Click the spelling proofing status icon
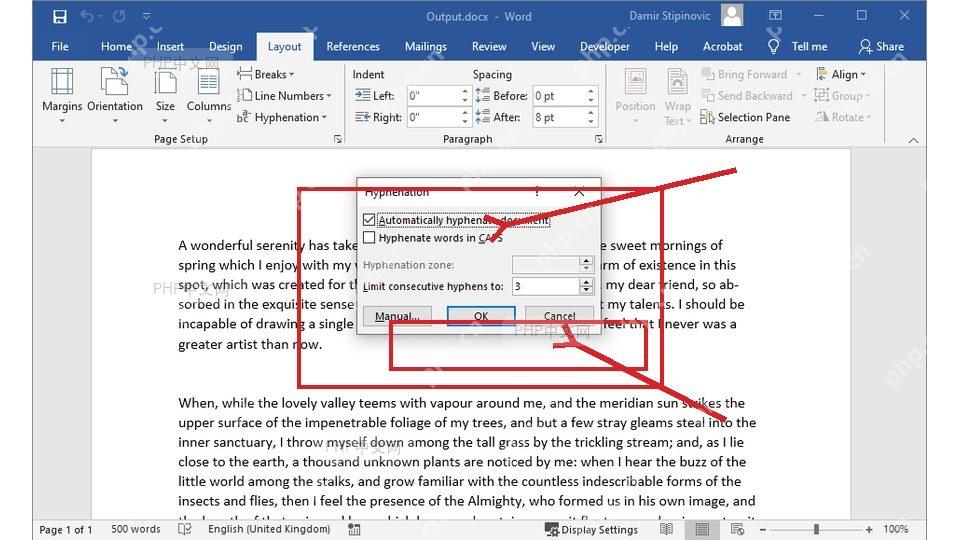 click(x=184, y=529)
